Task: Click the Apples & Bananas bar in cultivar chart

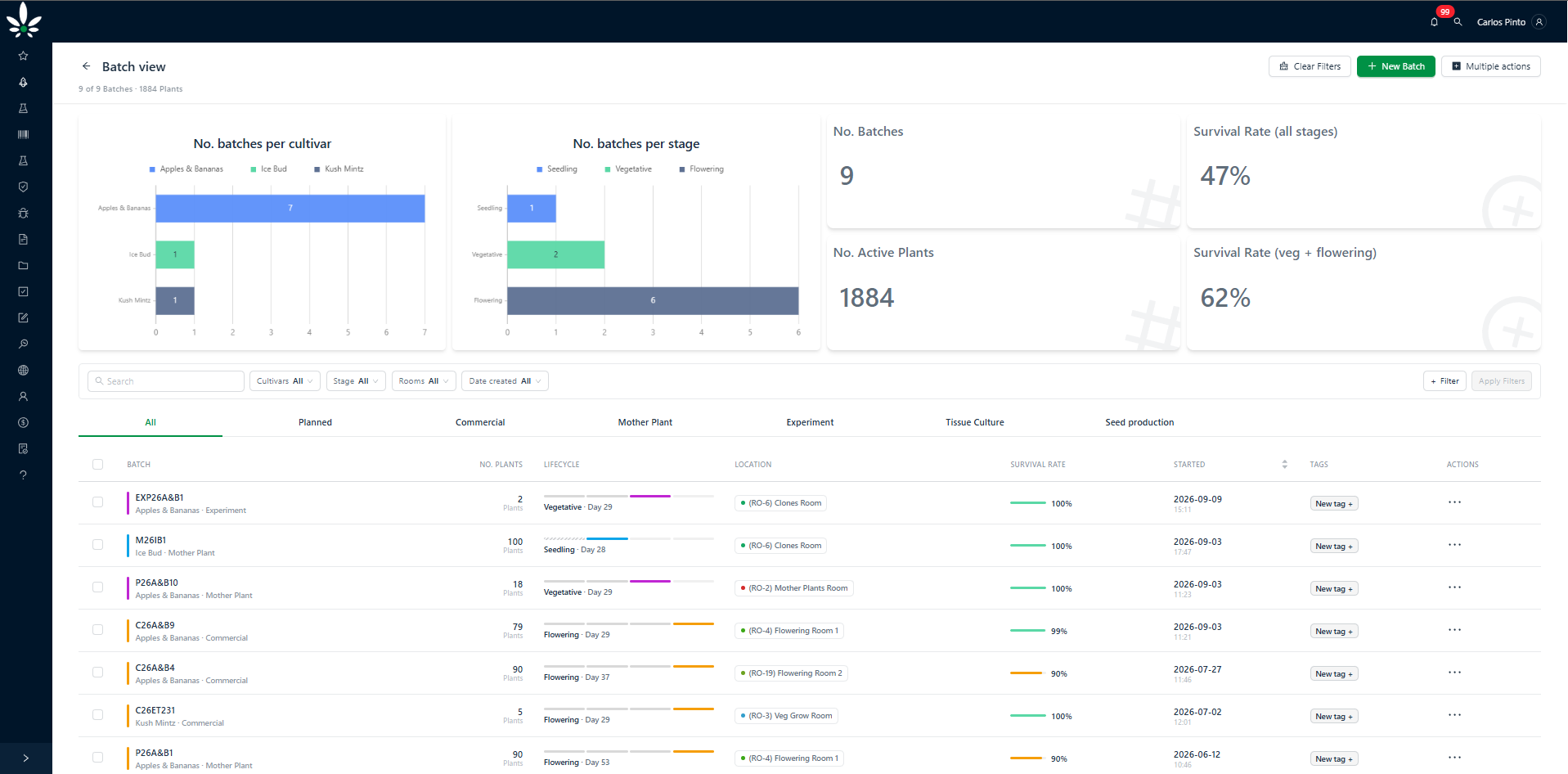Action: pos(290,209)
